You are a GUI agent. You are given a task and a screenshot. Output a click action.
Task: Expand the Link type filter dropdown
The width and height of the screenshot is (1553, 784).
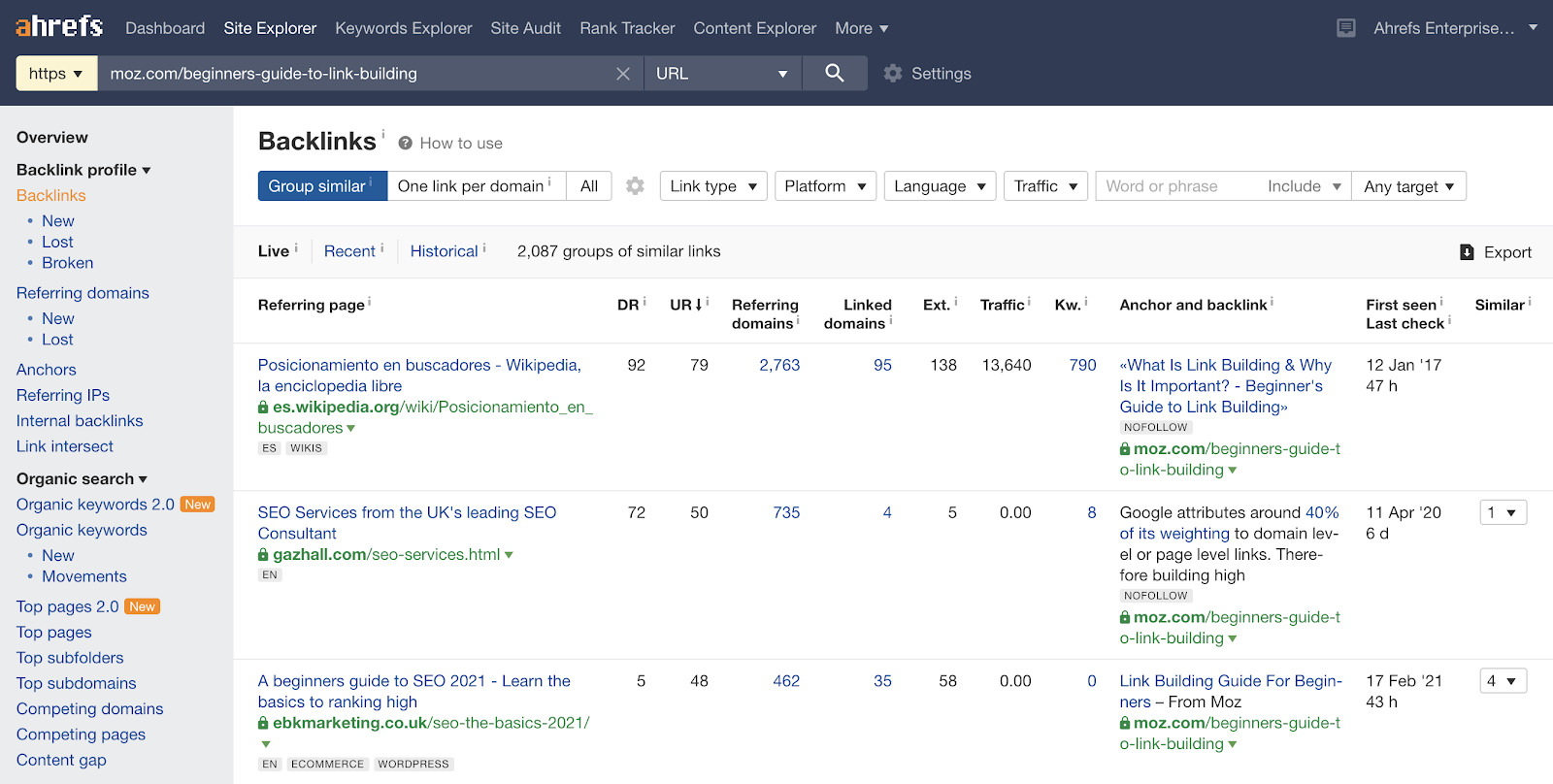point(712,186)
